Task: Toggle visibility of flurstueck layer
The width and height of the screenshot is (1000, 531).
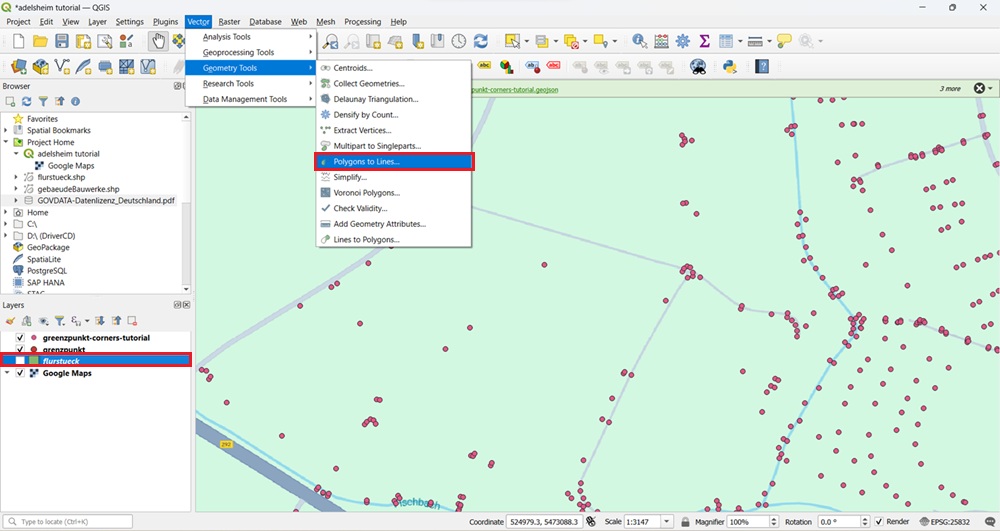Action: (20, 360)
